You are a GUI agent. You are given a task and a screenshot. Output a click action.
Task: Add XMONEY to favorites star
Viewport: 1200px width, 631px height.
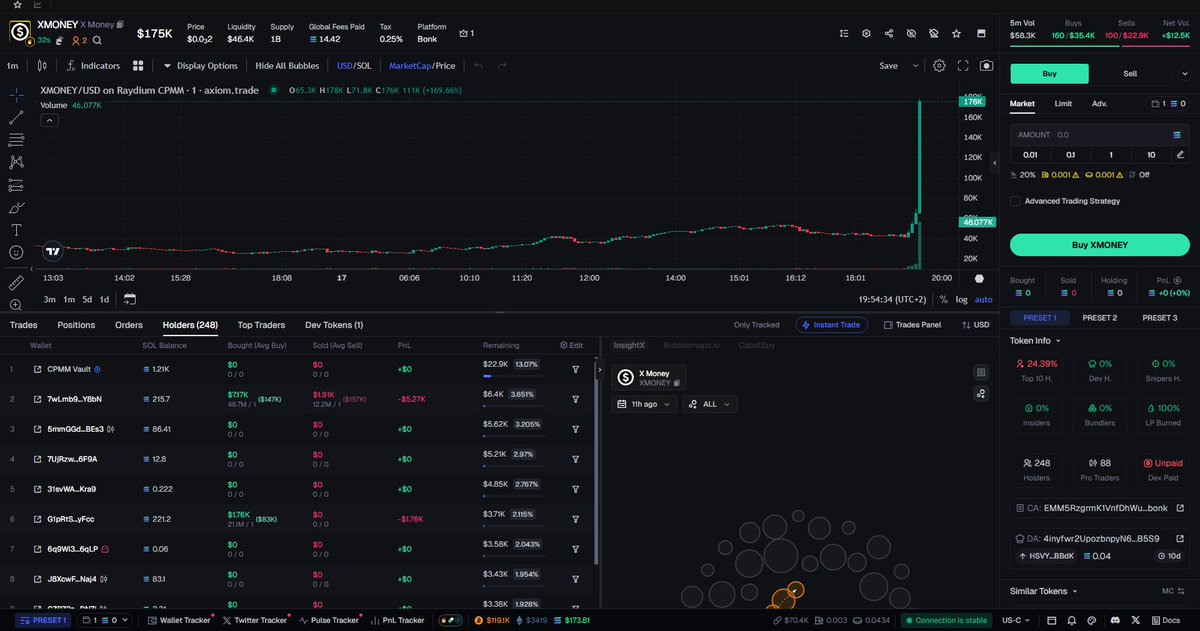[x=956, y=33]
